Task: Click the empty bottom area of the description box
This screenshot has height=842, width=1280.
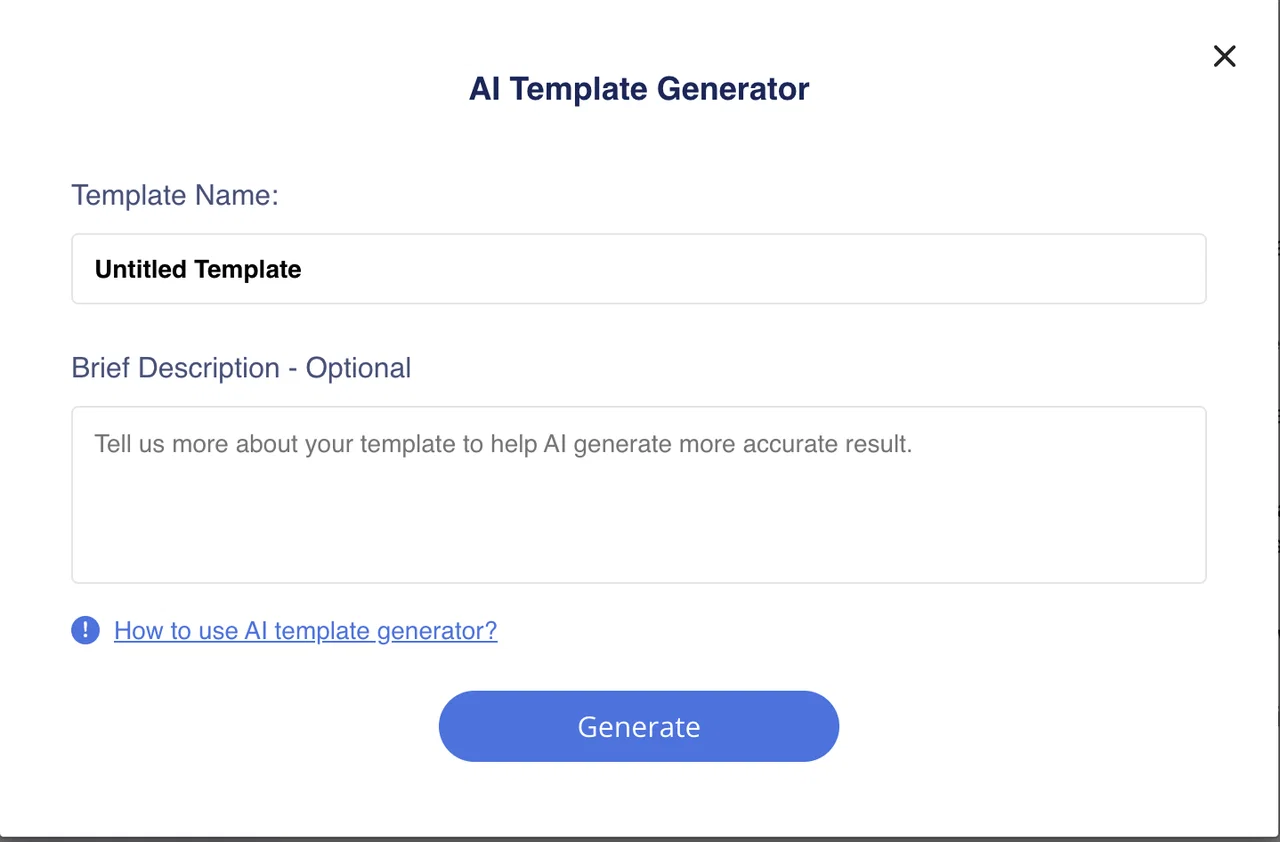Action: pyautogui.click(x=639, y=540)
